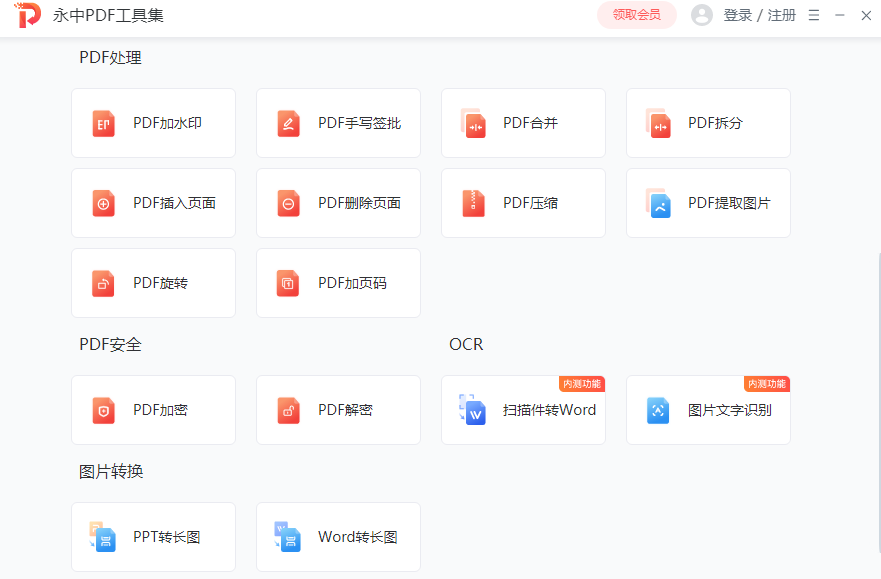Viewport: 881px width, 579px height.
Task: Click the 图片文字识别 label text
Action: point(729,411)
